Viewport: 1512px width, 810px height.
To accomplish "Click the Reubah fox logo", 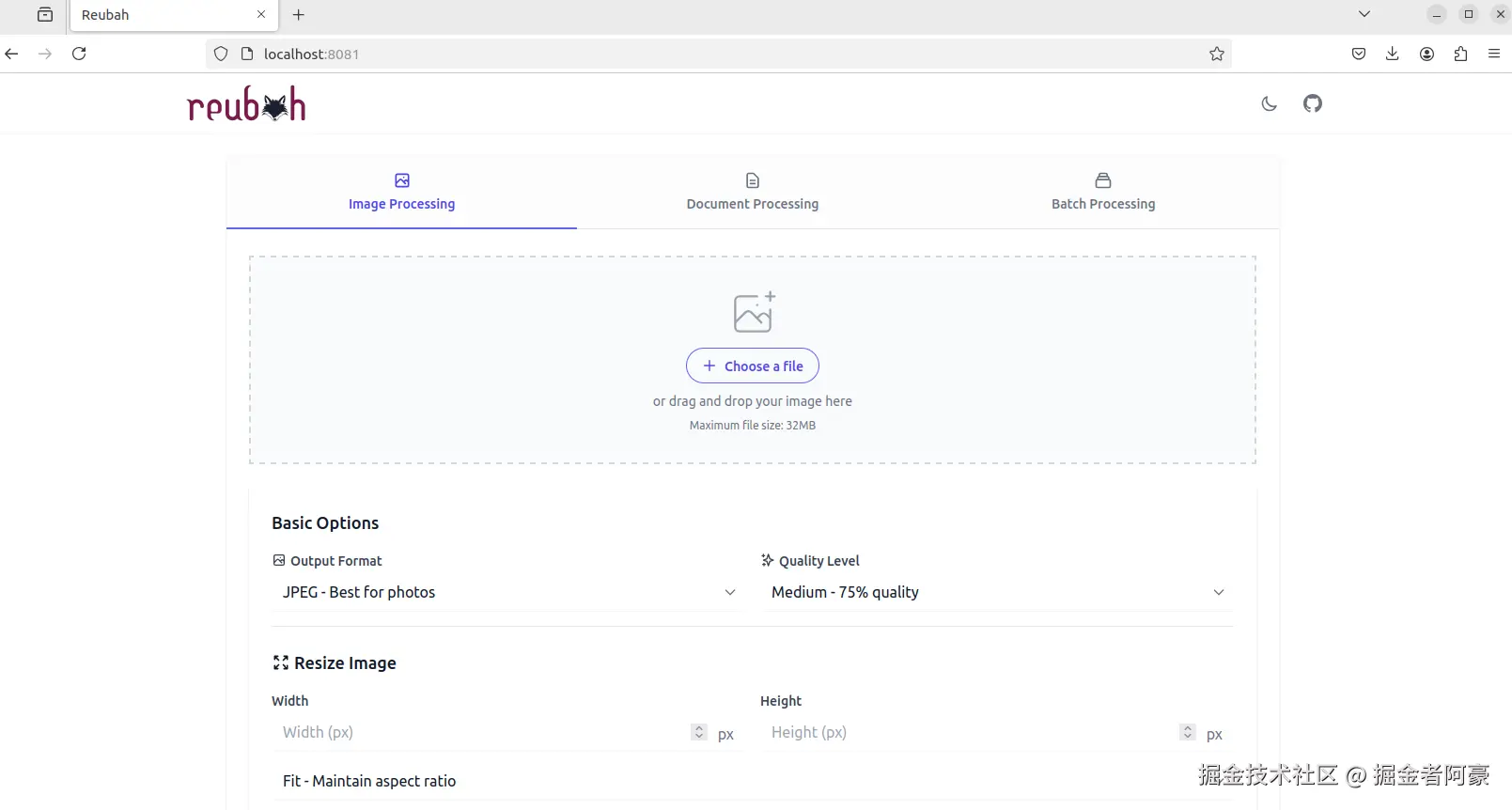I will [246, 104].
